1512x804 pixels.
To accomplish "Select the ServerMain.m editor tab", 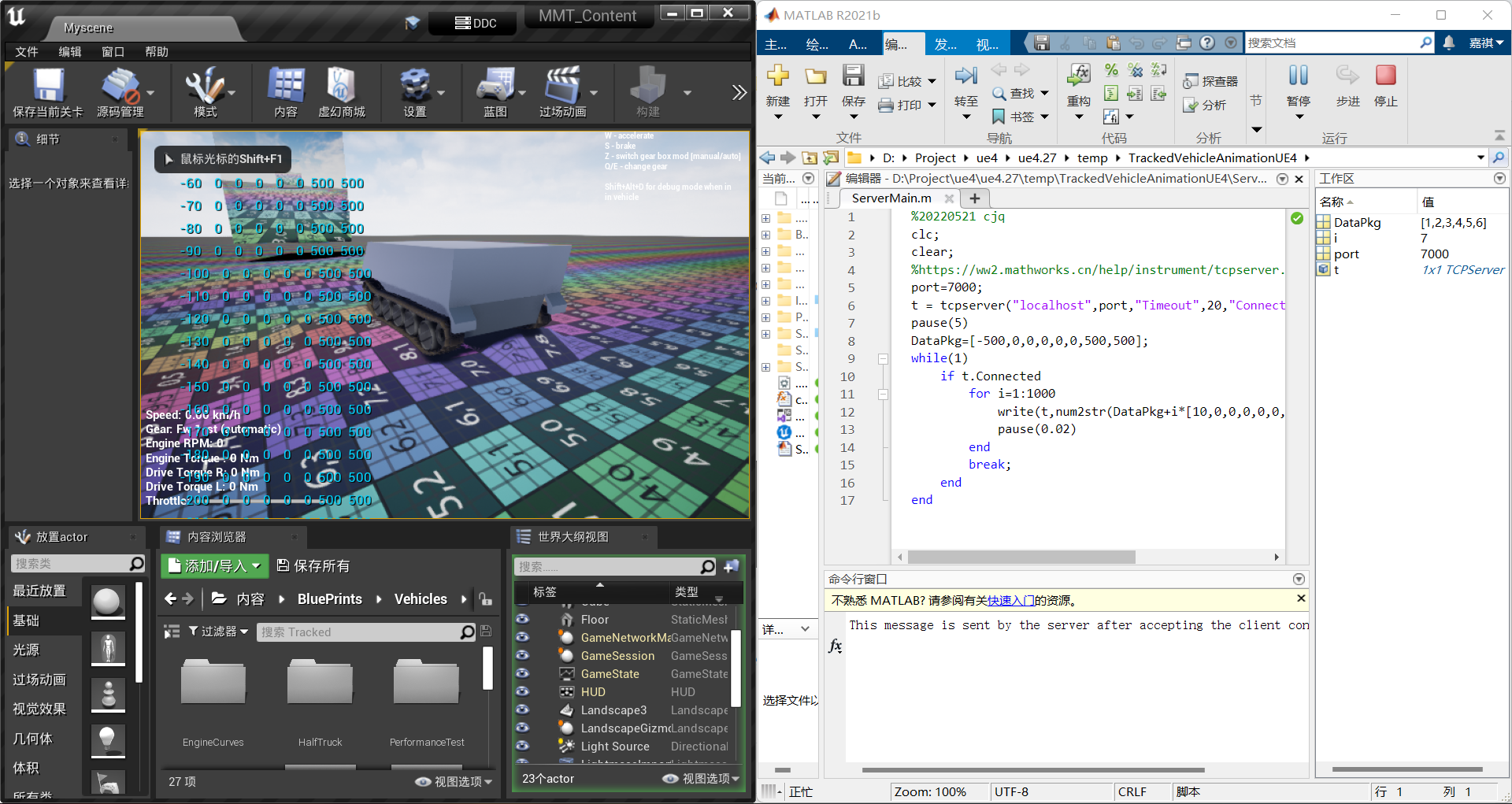I will tap(891, 198).
